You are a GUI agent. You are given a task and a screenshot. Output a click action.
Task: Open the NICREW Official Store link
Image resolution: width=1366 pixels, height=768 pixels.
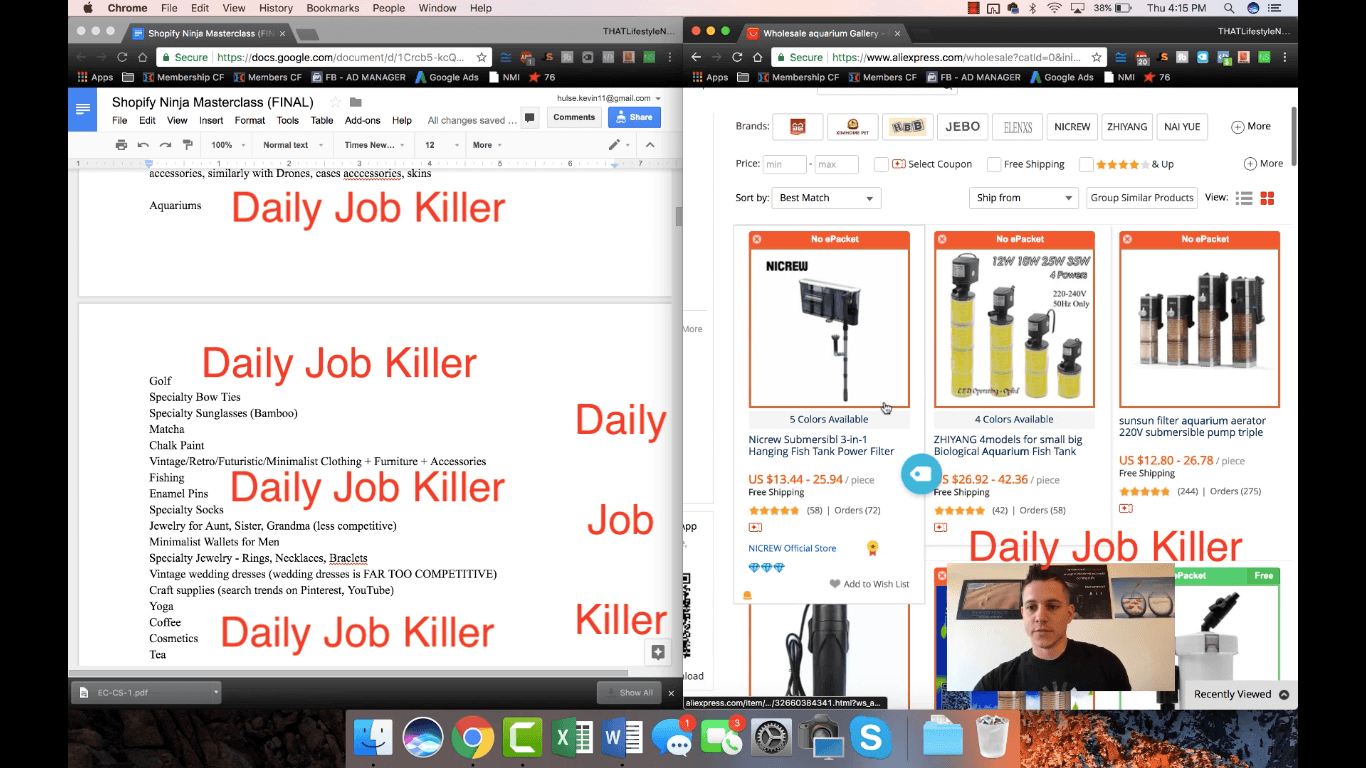pyautogui.click(x=792, y=548)
